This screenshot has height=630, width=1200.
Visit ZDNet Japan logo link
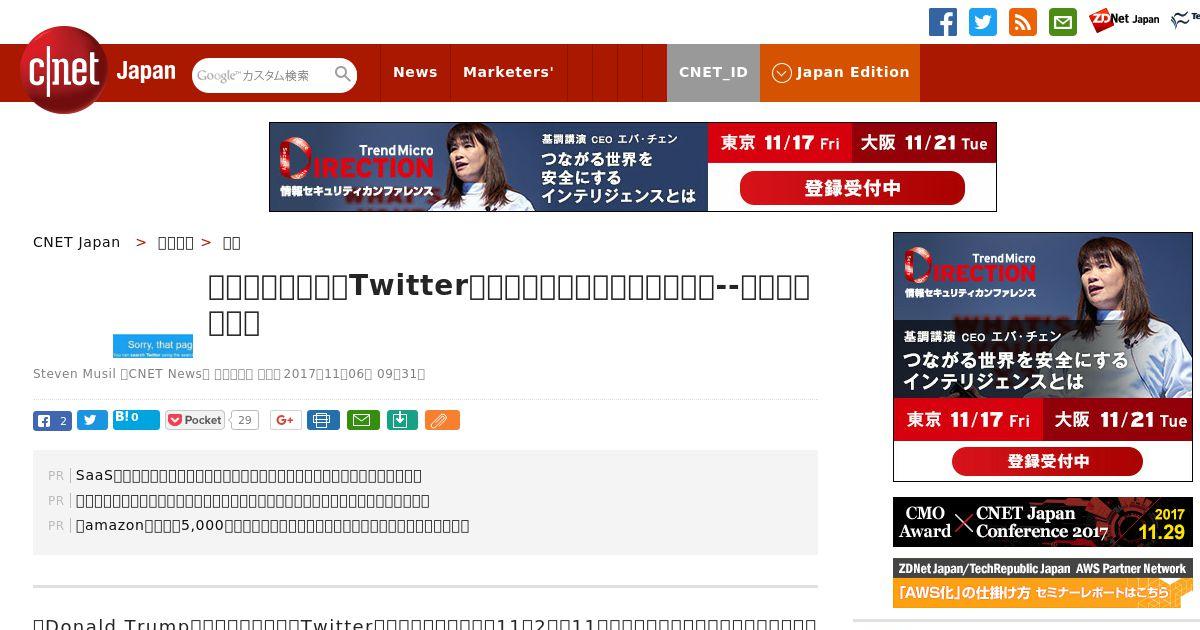(x=1124, y=20)
